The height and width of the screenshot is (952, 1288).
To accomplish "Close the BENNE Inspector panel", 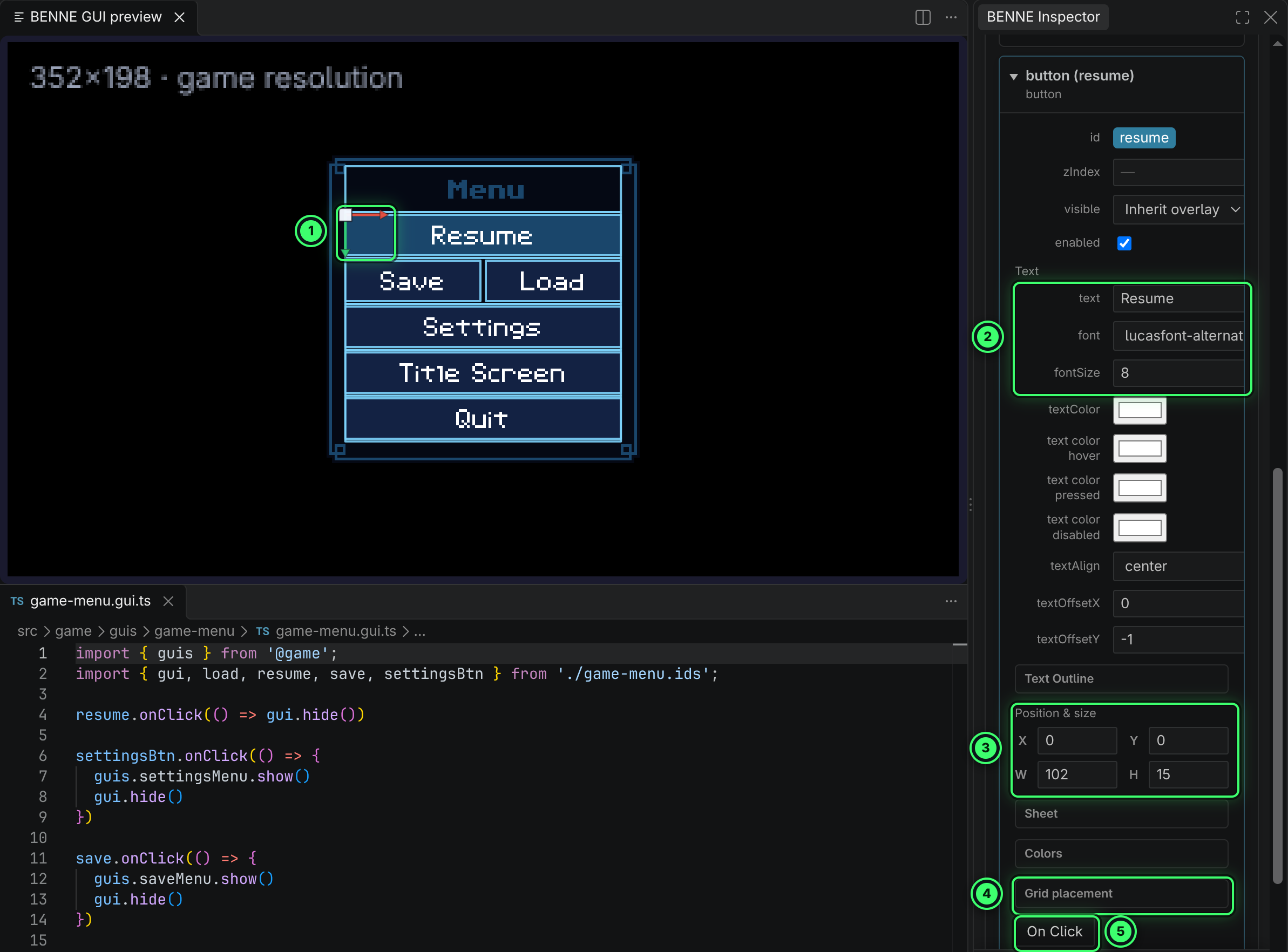I will coord(1271,17).
